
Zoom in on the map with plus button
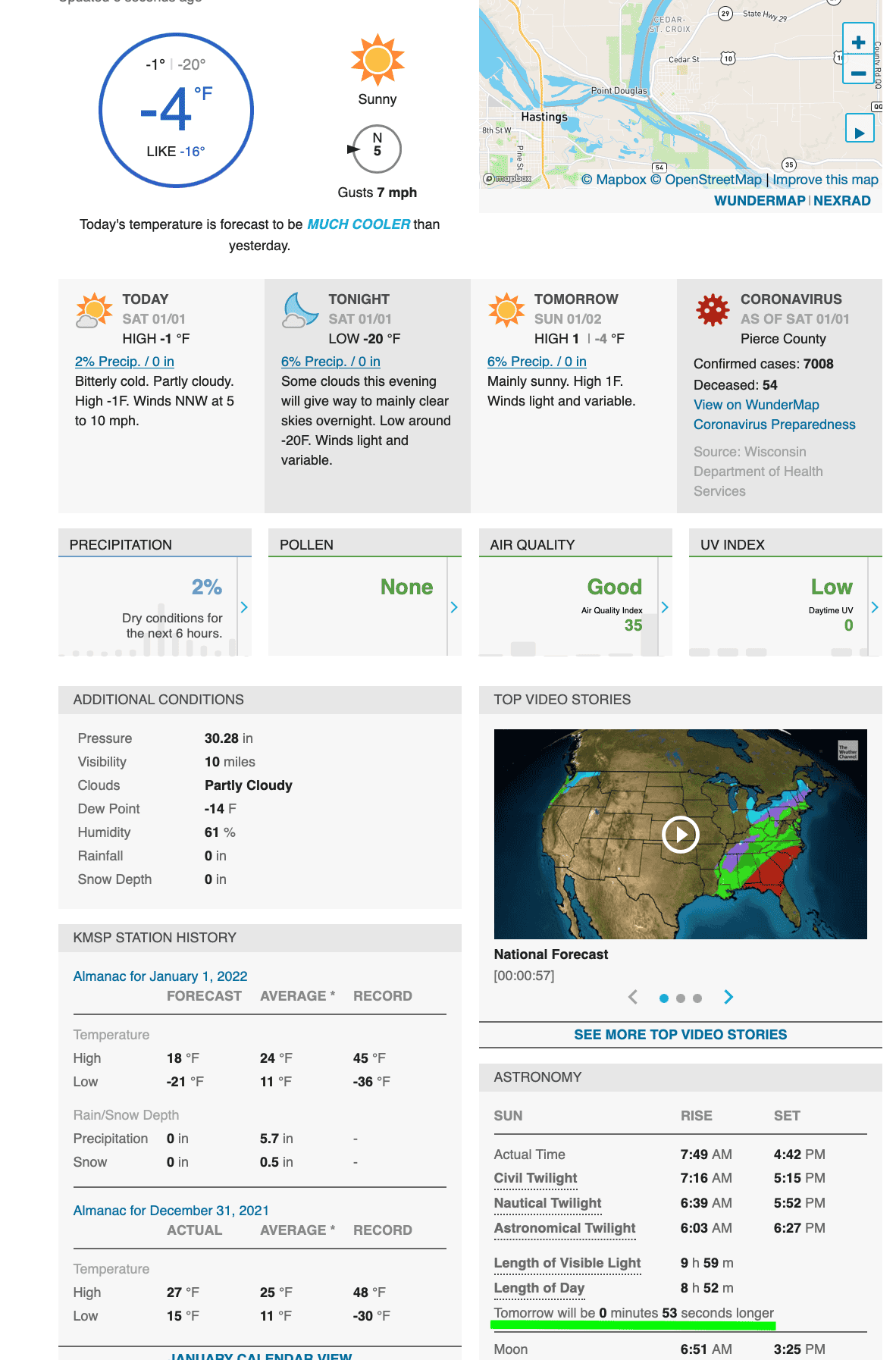point(858,42)
